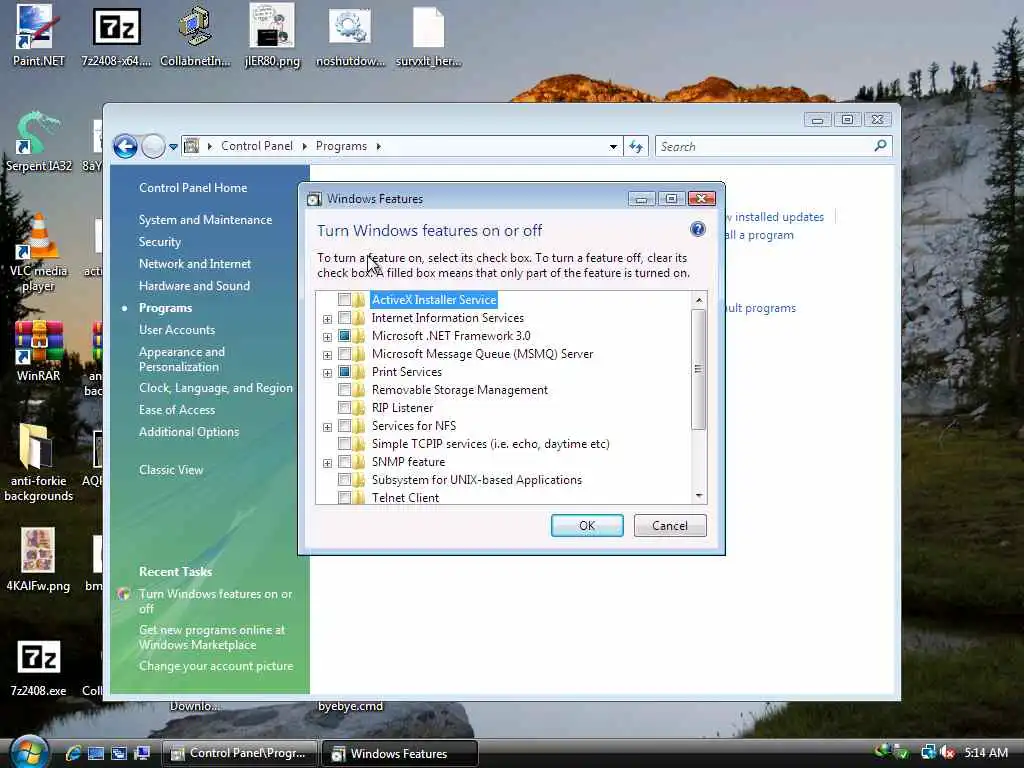Click the Control Panel icon in address bar
Viewport: 1024px width, 768px height.
(x=191, y=146)
